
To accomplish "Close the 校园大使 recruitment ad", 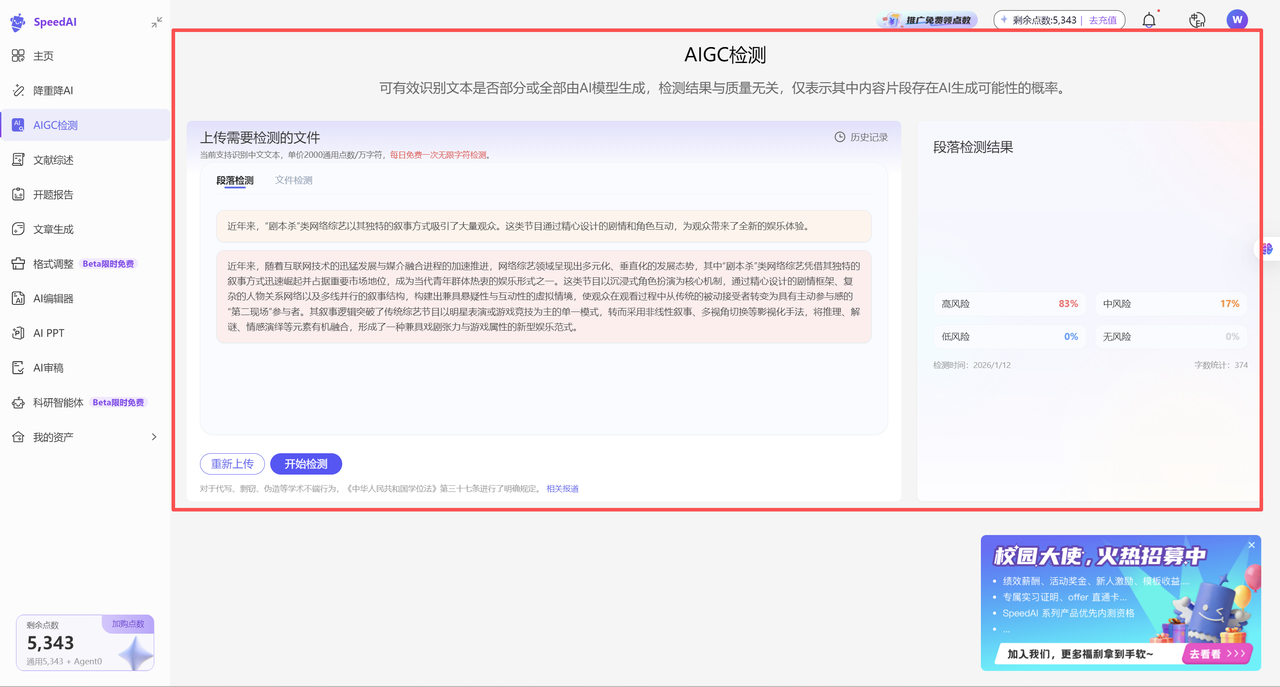I will 1251,545.
